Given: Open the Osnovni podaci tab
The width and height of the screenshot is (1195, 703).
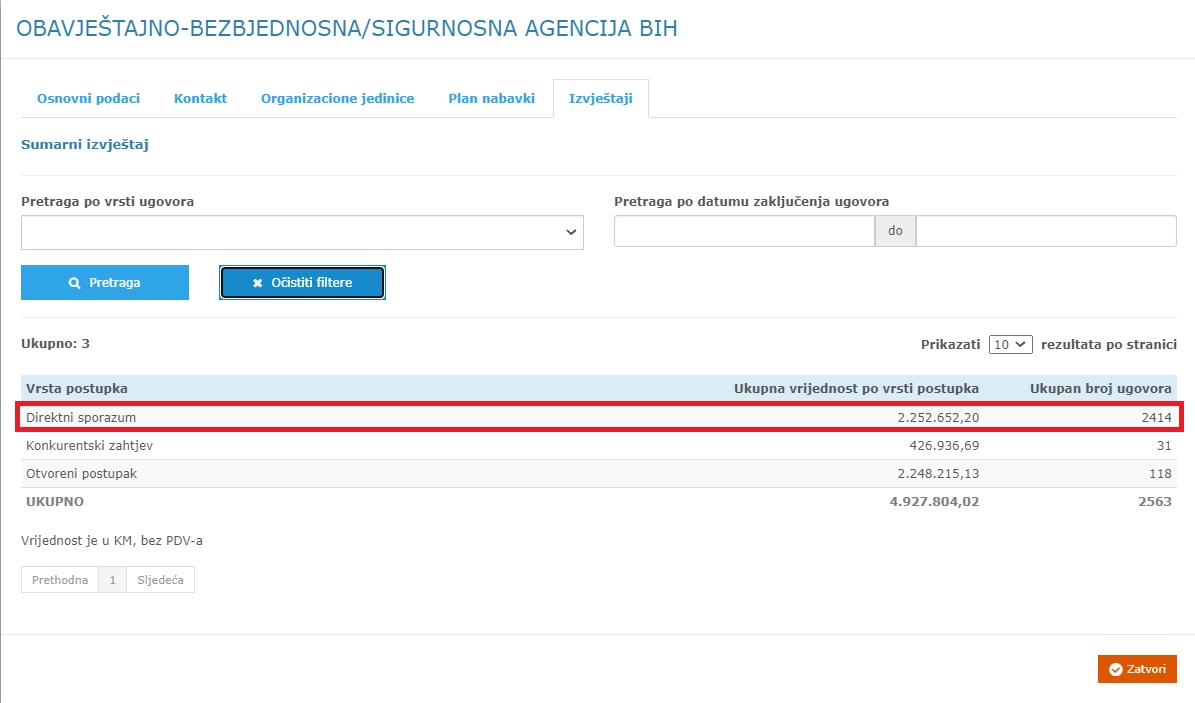Looking at the screenshot, I should pos(88,98).
